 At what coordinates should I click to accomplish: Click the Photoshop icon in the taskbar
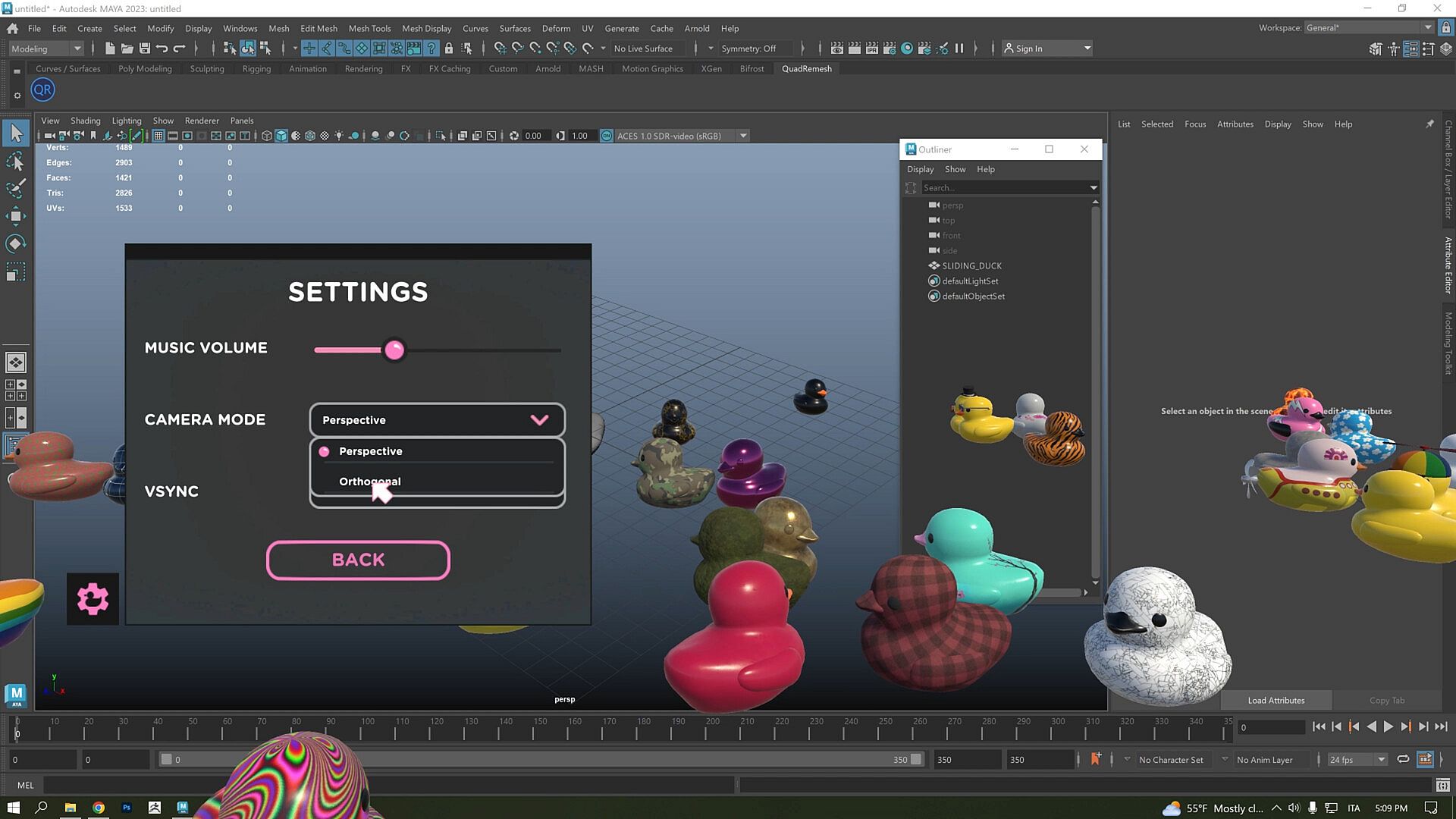click(x=127, y=808)
